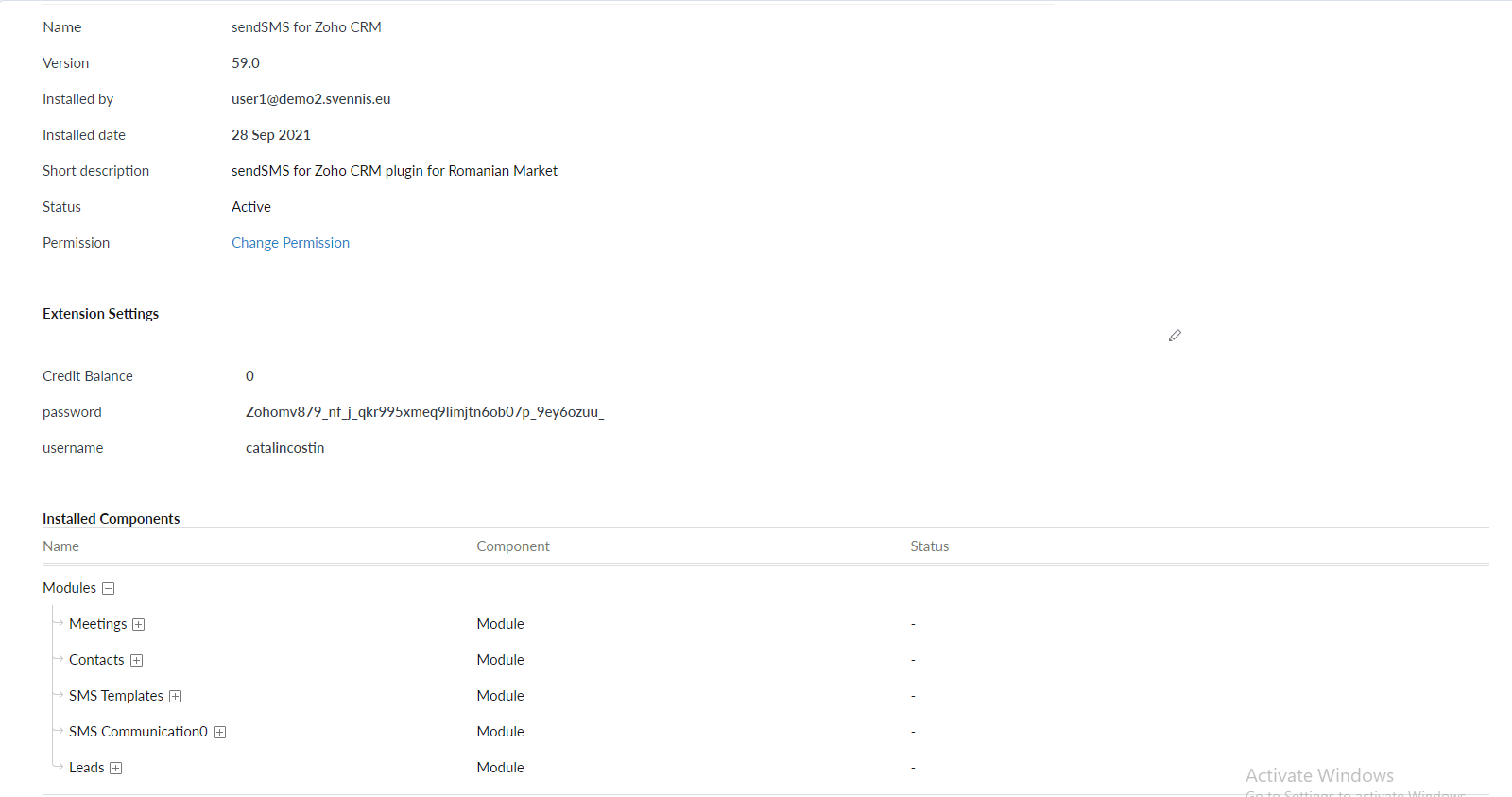Click the username value catalincostin
The image size is (1512, 797).
[x=284, y=448]
